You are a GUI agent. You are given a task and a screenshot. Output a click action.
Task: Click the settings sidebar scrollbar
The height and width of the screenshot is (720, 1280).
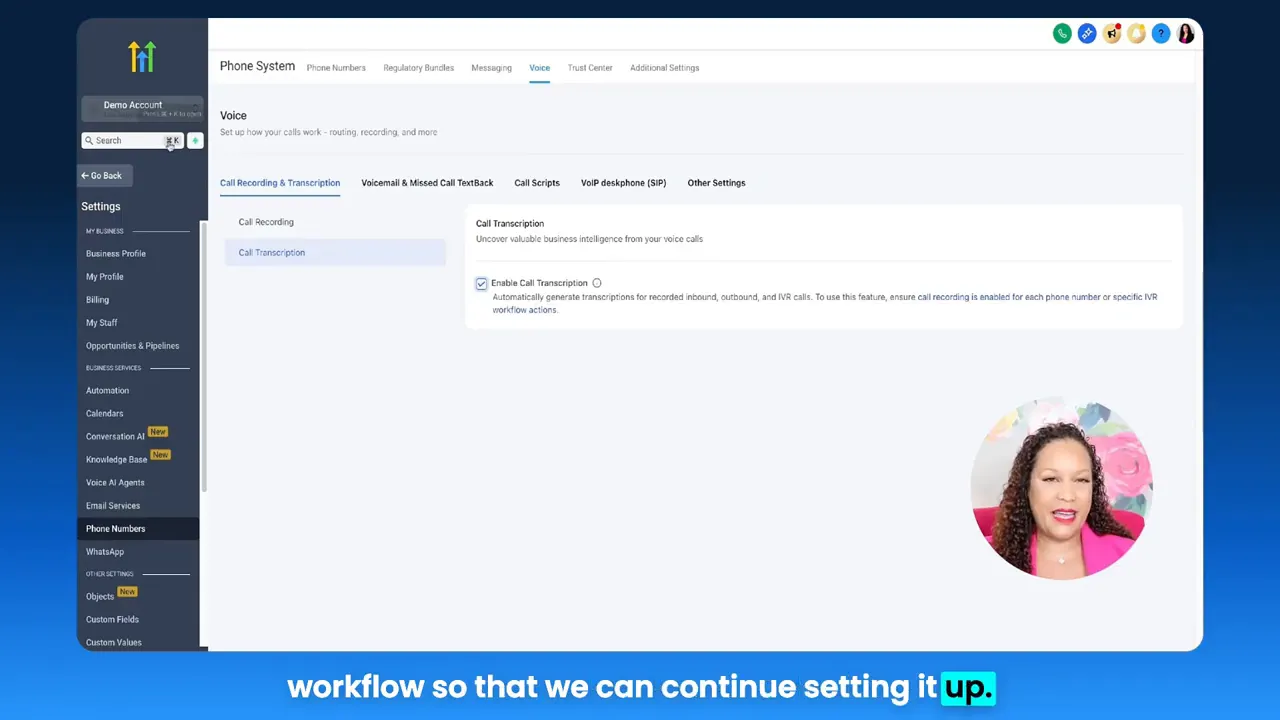[x=204, y=355]
